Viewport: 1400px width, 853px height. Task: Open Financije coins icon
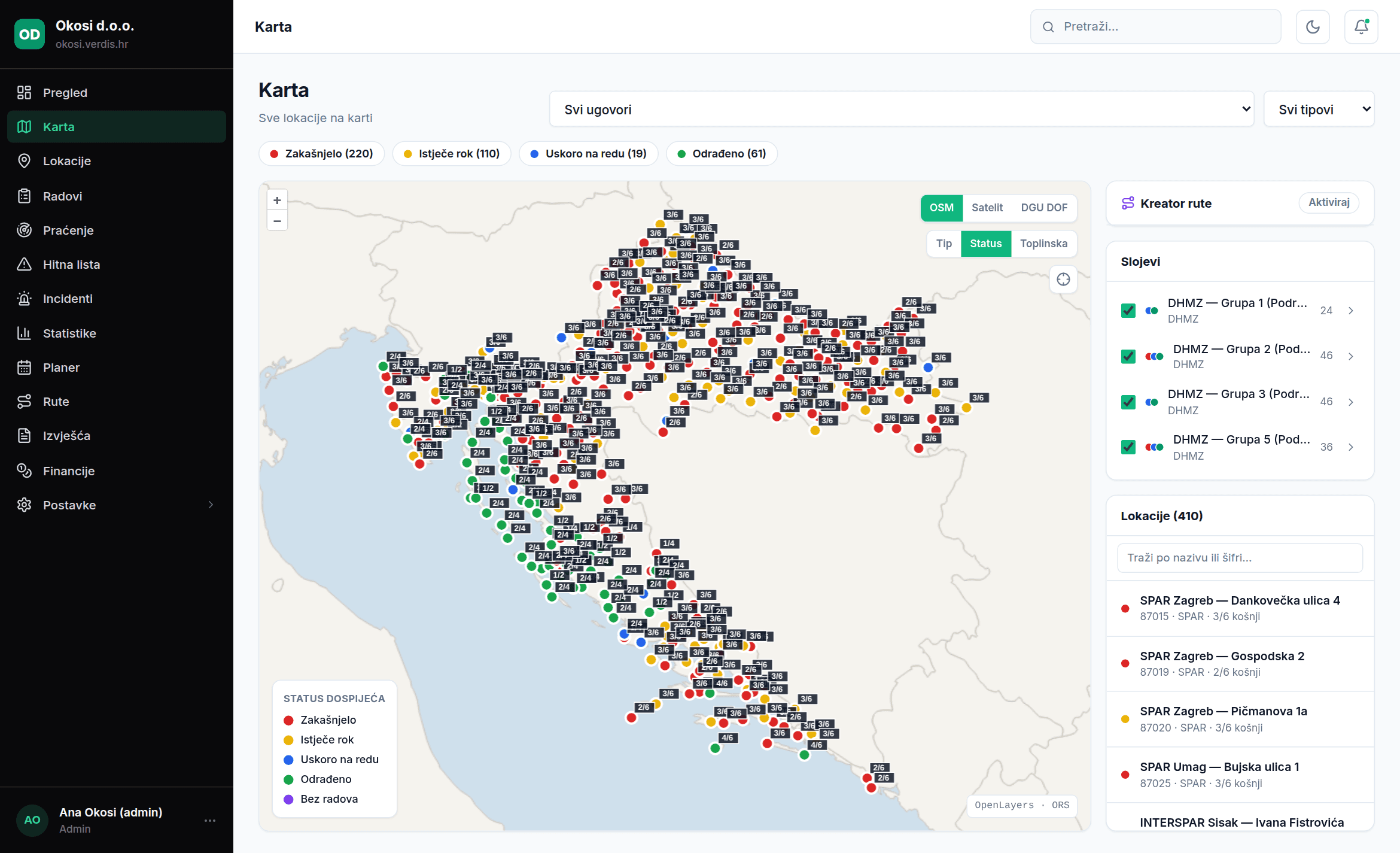[24, 470]
